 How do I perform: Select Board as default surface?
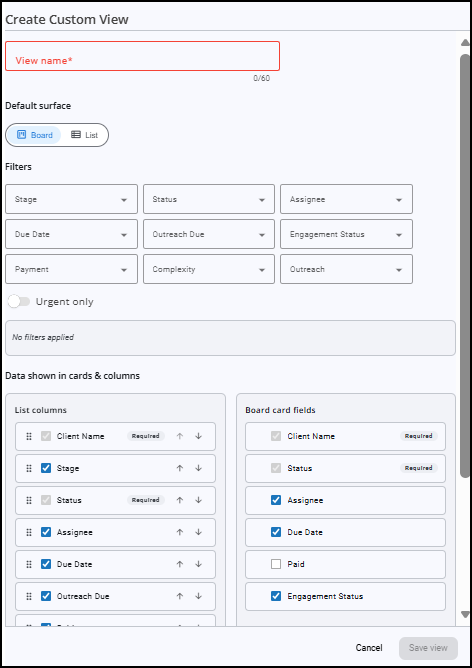(35, 135)
